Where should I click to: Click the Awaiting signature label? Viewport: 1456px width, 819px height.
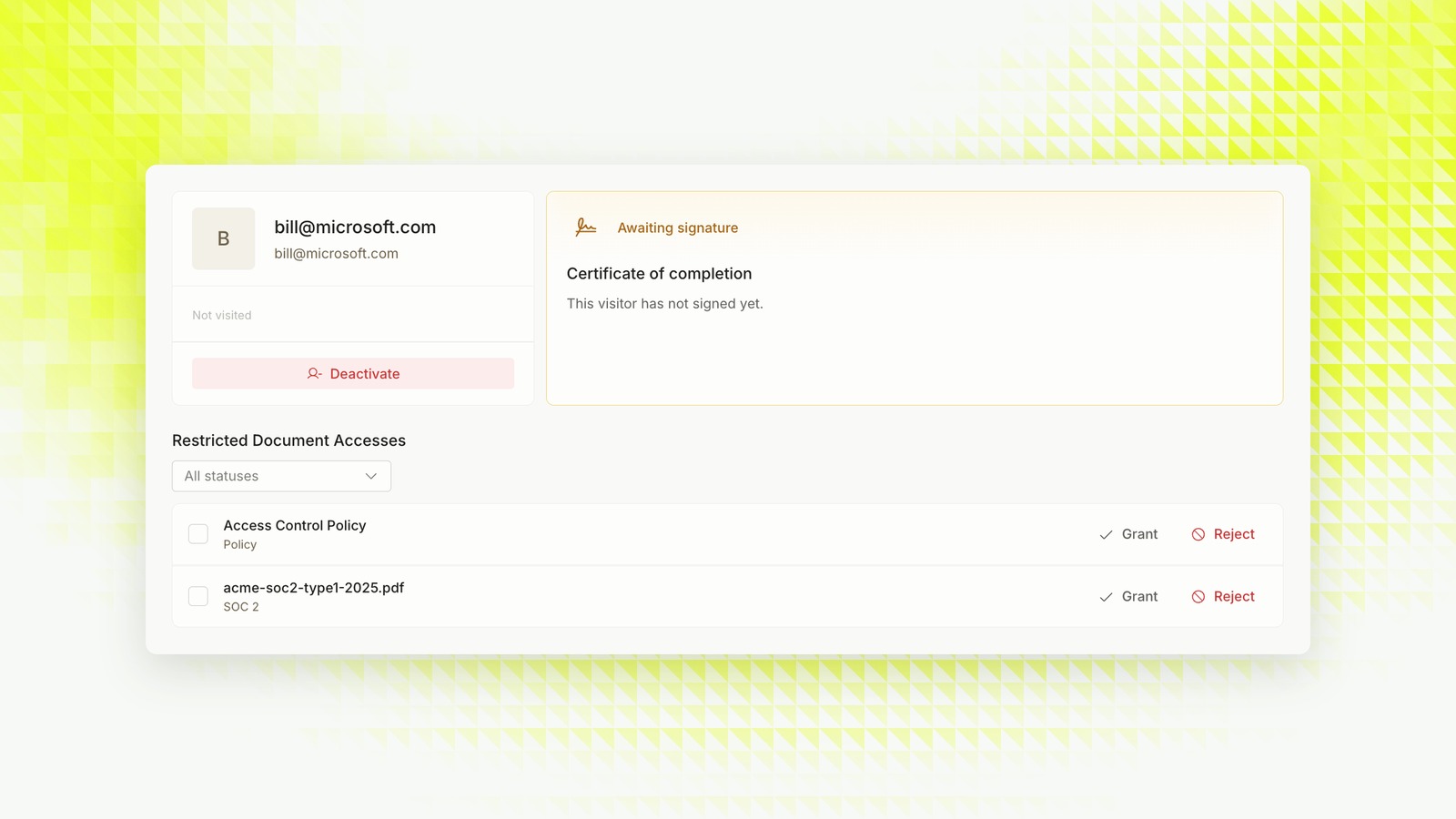[678, 227]
